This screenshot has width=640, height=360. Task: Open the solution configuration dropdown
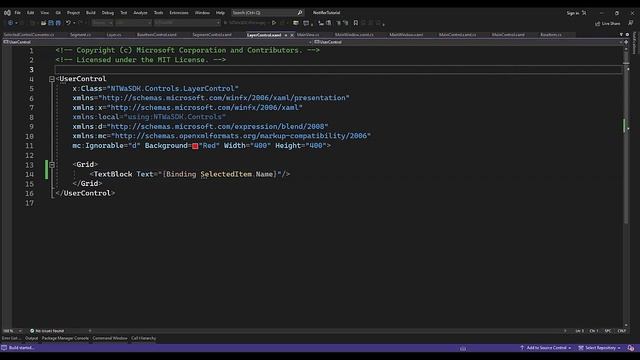(102, 23)
